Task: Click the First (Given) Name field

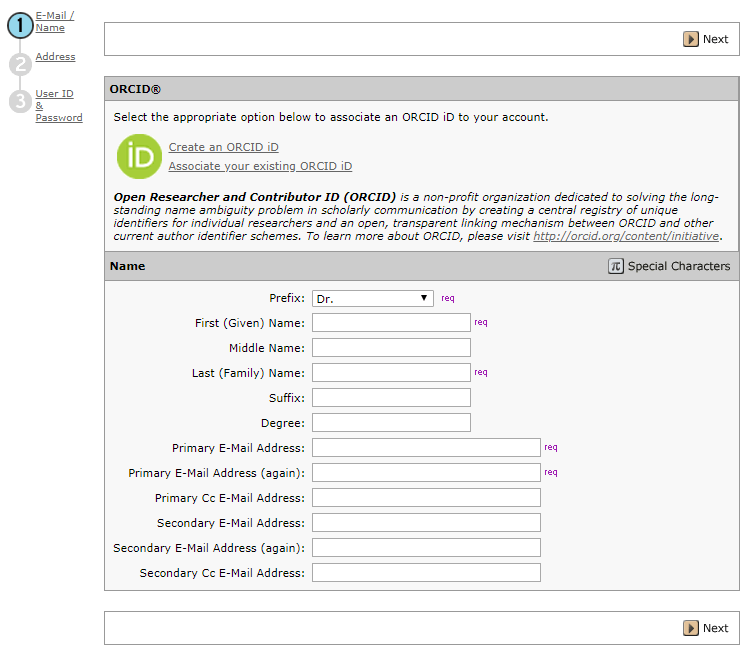Action: coord(391,323)
